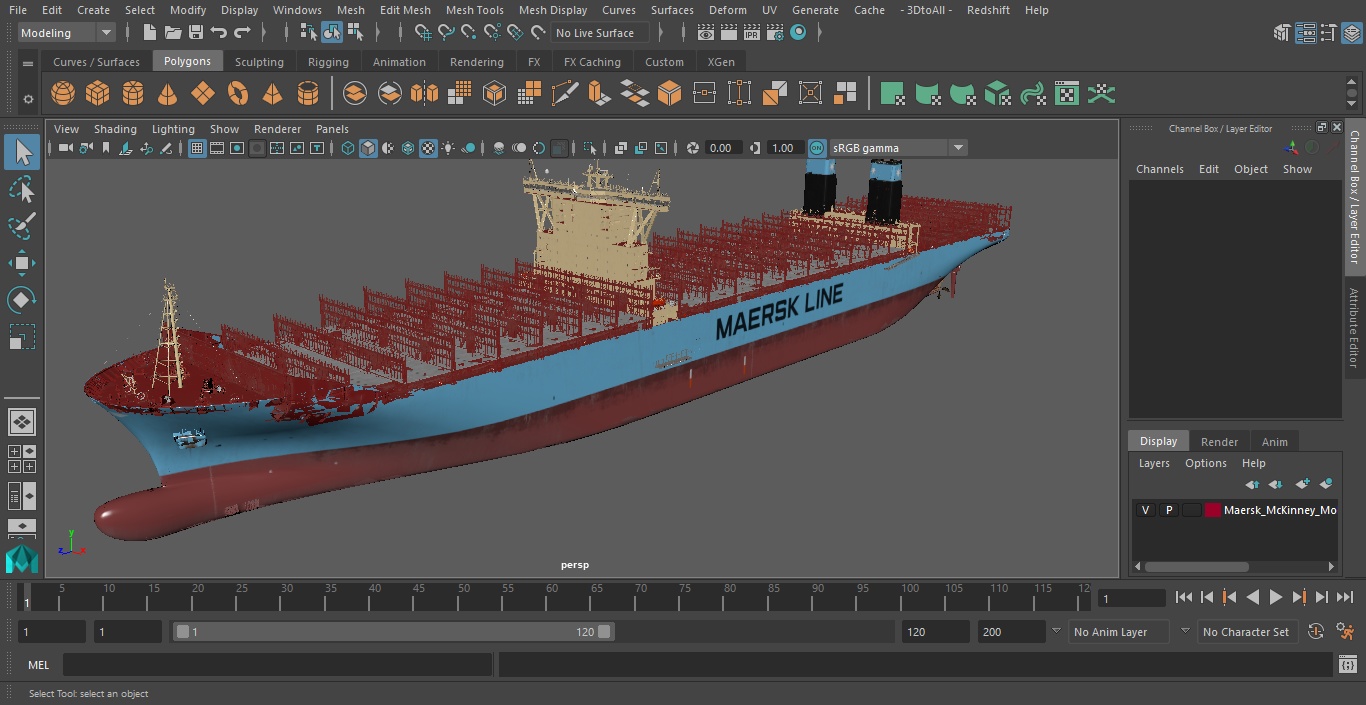Undo the last action with the toolbar arrow
Image resolution: width=1366 pixels, height=705 pixels.
219,33
